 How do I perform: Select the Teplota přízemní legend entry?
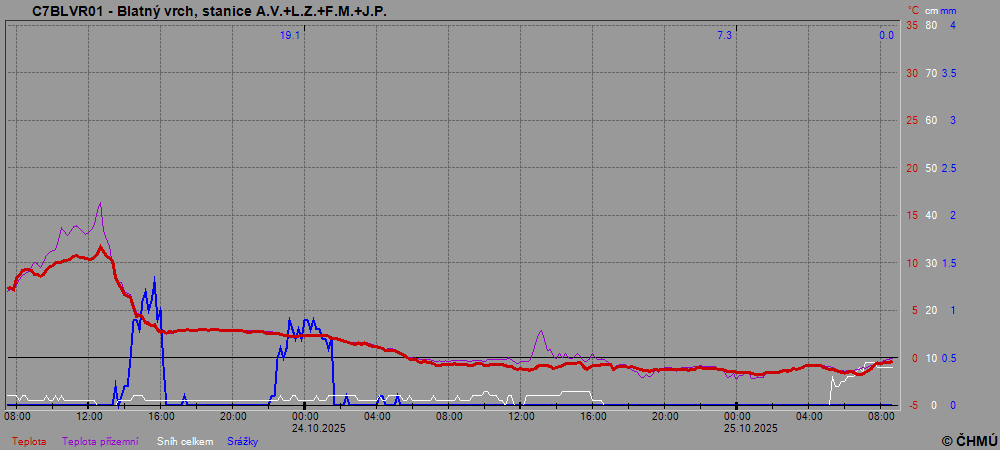tap(100, 441)
